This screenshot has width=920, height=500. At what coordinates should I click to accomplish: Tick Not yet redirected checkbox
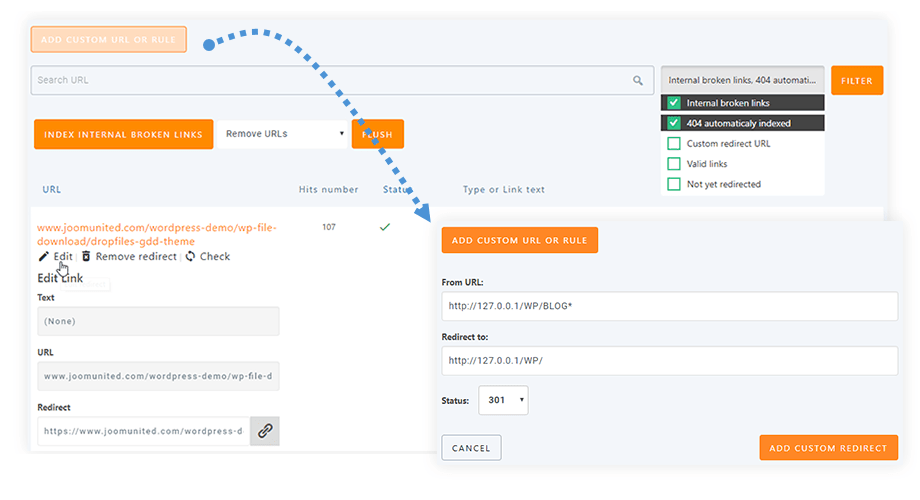click(x=674, y=184)
